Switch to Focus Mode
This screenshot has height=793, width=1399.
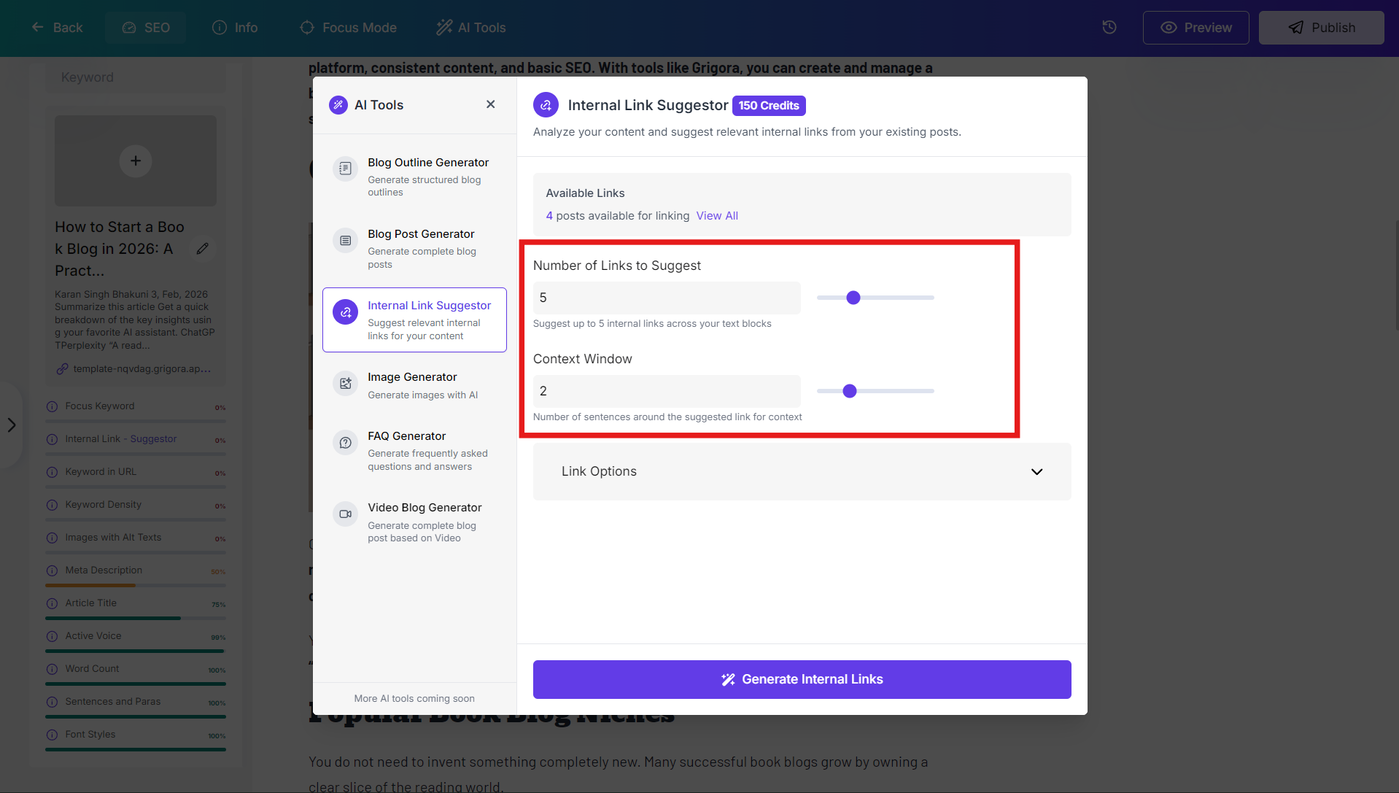coord(348,28)
